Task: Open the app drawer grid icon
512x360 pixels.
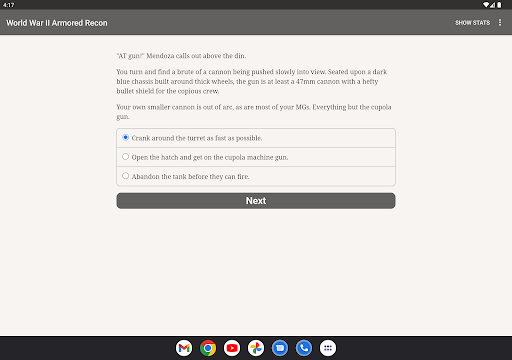Action: pos(328,348)
